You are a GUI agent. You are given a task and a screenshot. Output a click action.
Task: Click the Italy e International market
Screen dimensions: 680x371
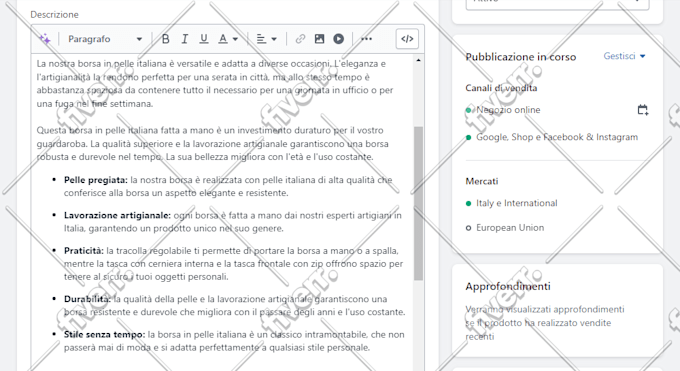[x=517, y=203]
